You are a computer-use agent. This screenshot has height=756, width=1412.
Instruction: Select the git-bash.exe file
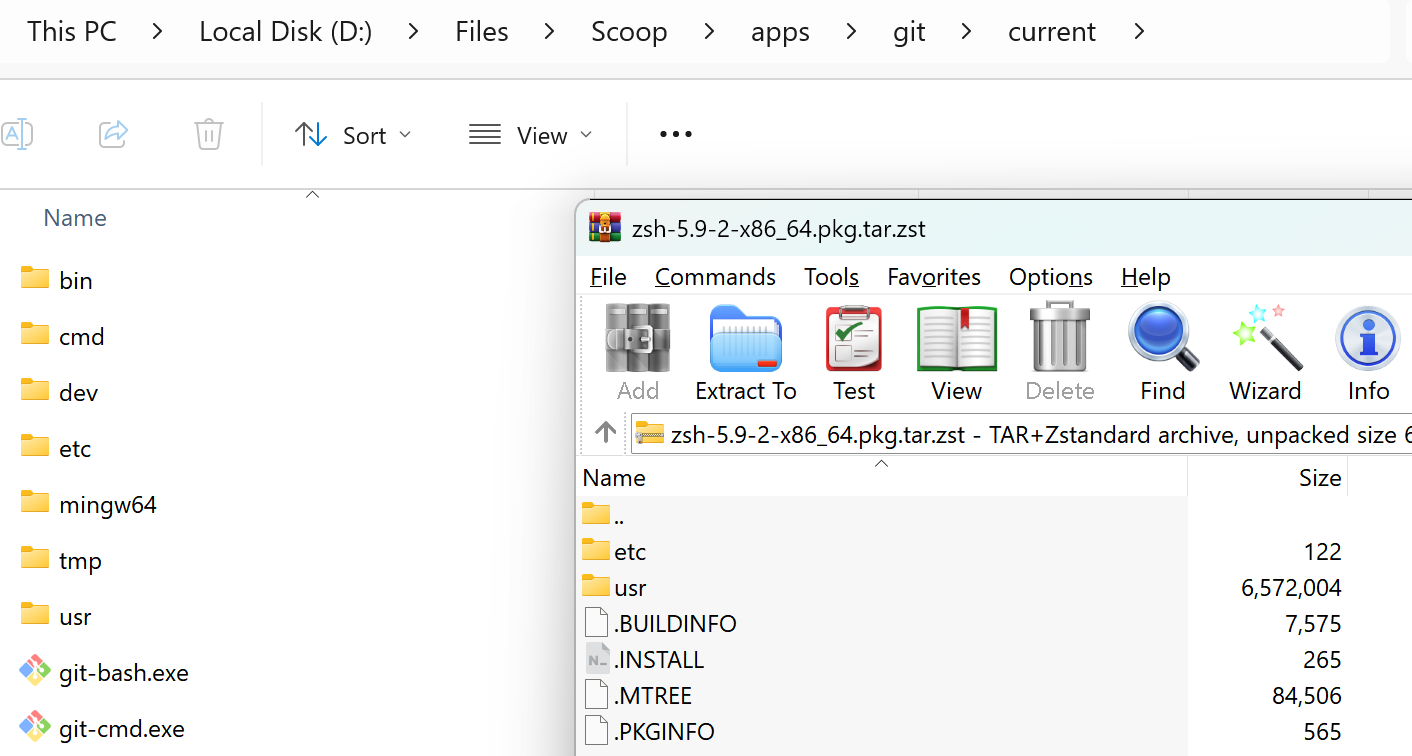(105, 672)
